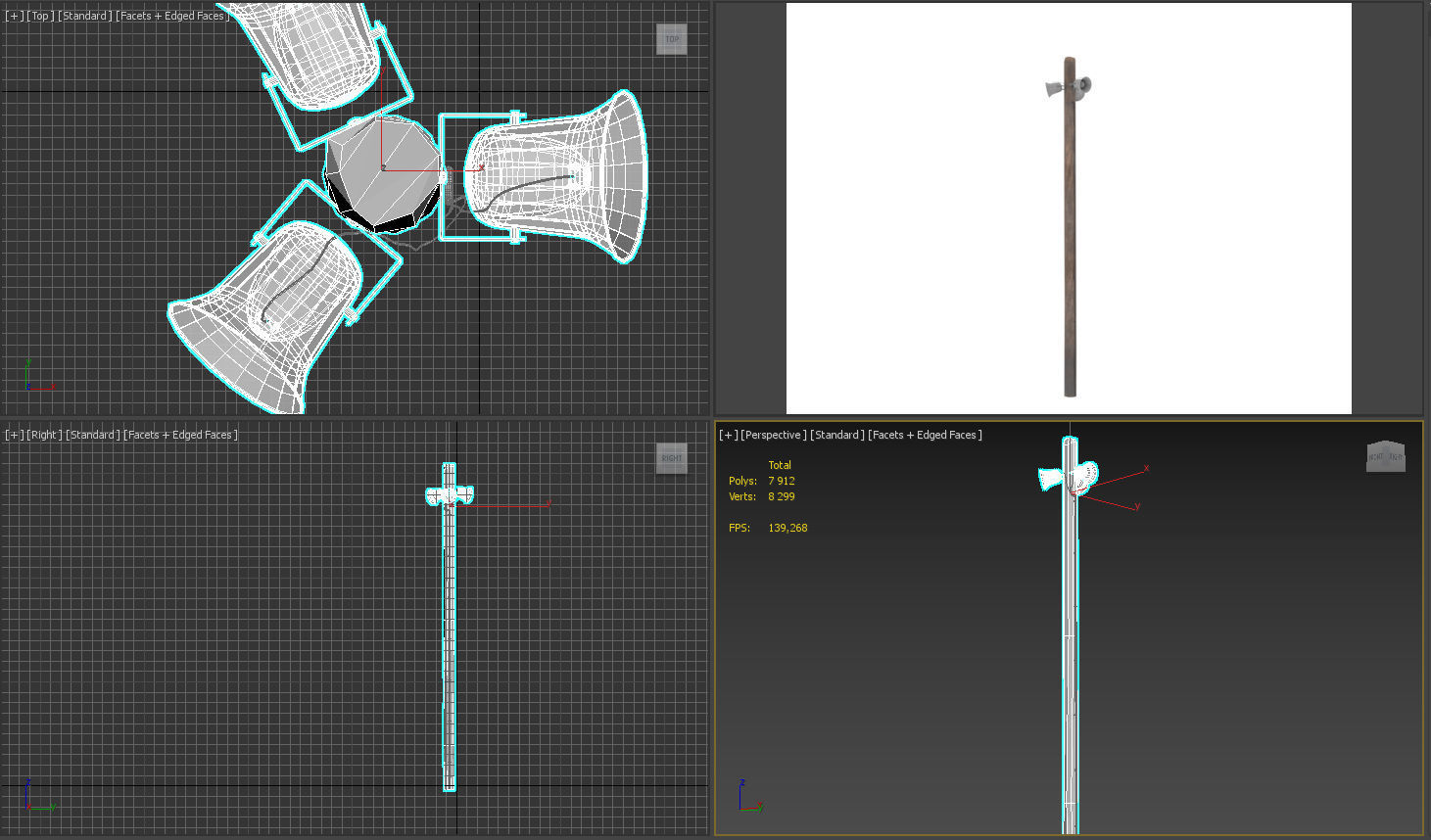Click the X axis label in Perspective gizmo
Image resolution: width=1431 pixels, height=840 pixels.
pyautogui.click(x=1146, y=469)
